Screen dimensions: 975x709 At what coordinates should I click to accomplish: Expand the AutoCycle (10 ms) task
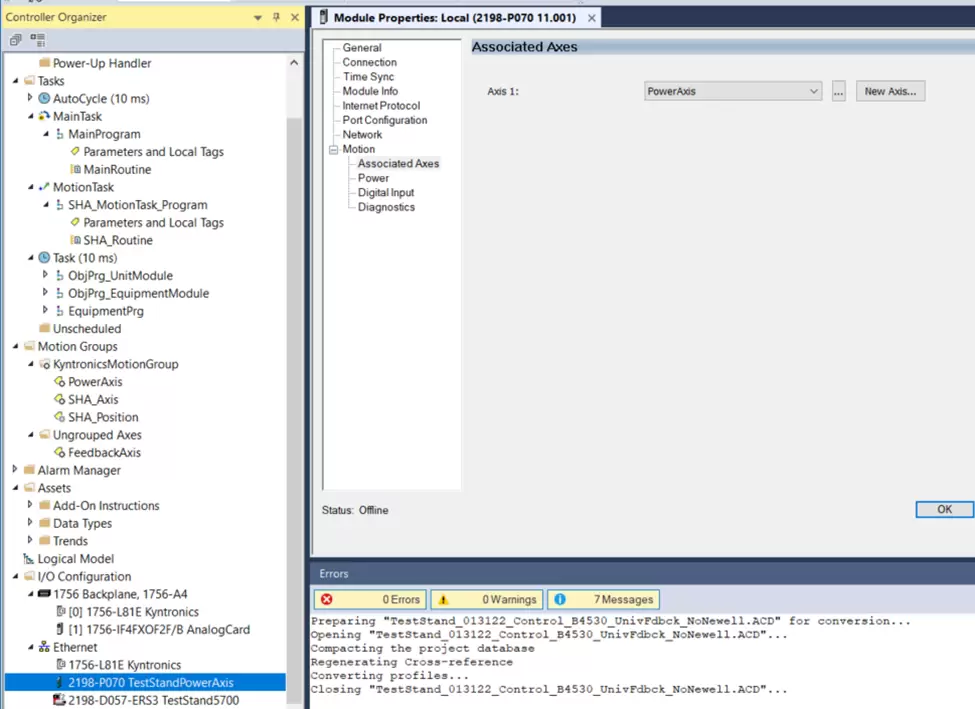point(29,98)
